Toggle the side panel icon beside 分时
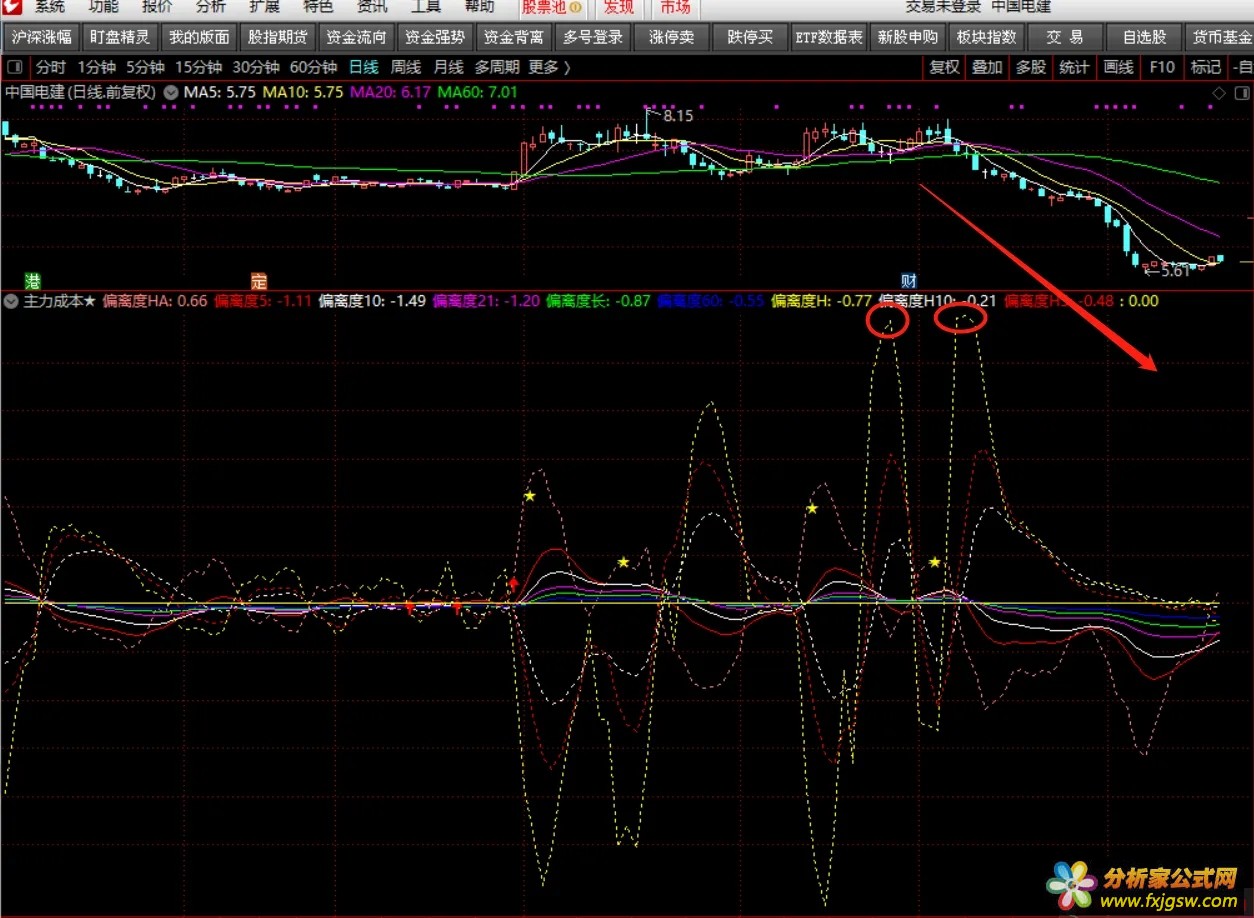 coord(15,67)
